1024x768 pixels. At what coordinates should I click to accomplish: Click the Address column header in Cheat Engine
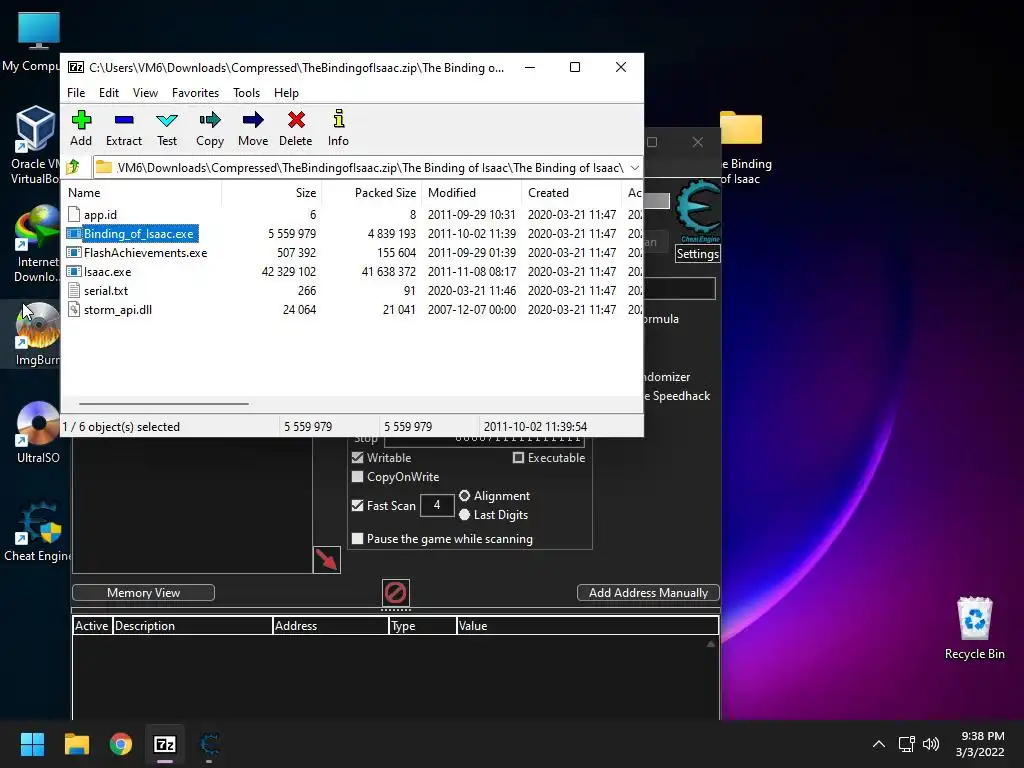pyautogui.click(x=330, y=626)
